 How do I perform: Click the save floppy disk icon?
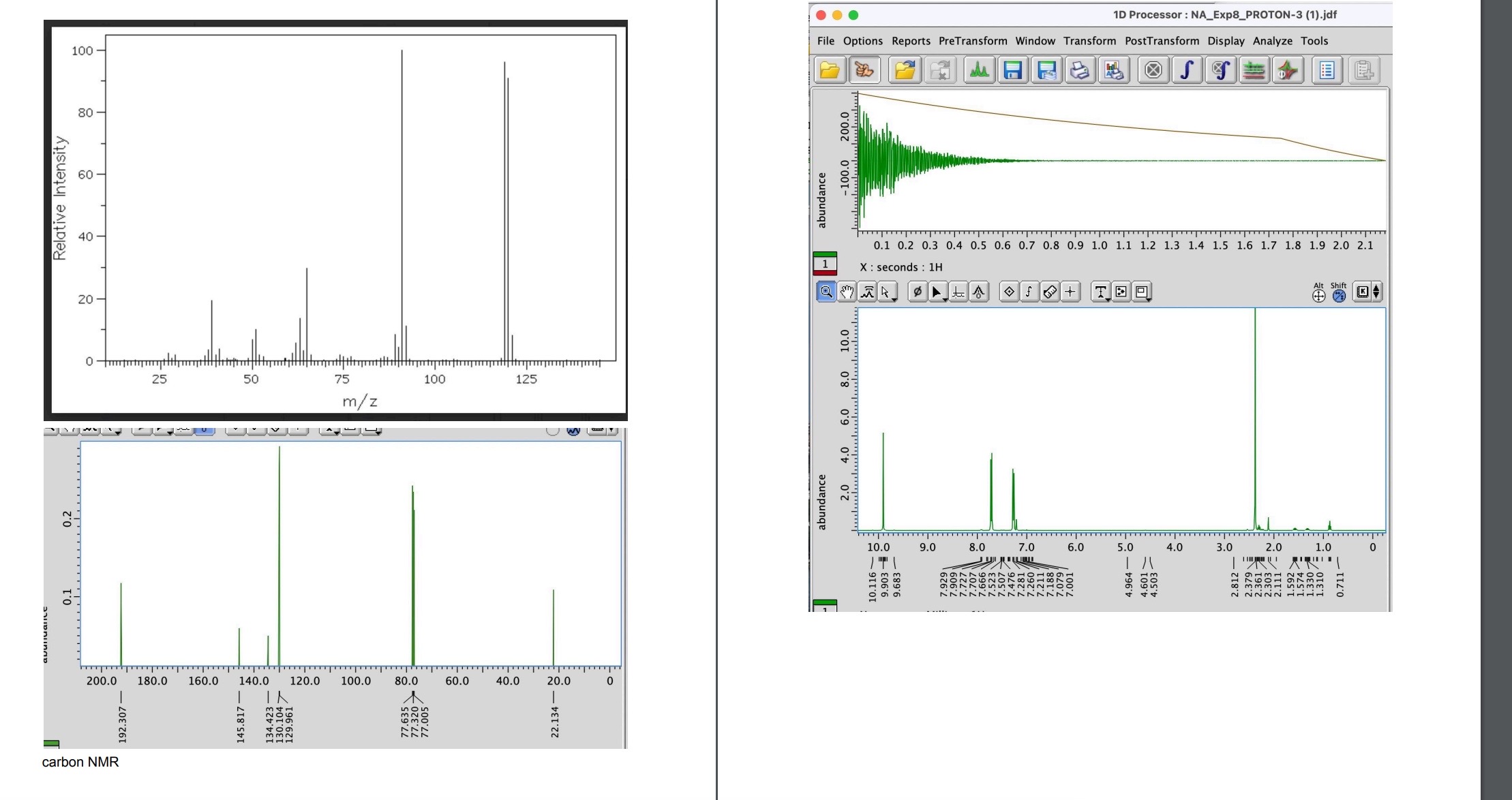click(x=1013, y=70)
